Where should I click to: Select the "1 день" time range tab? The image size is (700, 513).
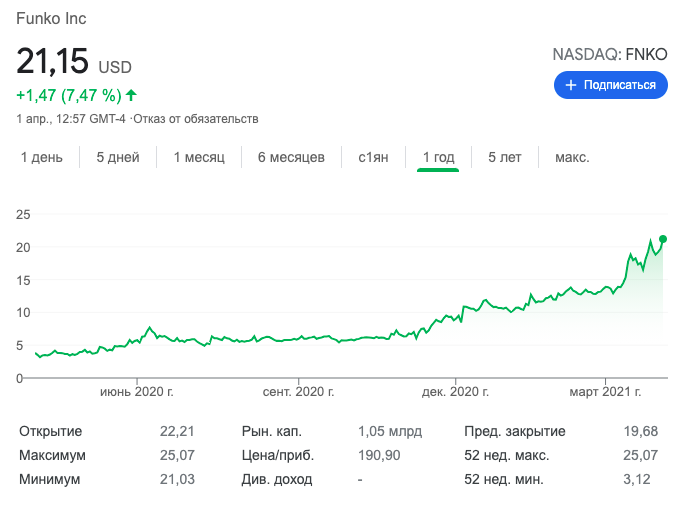point(42,158)
